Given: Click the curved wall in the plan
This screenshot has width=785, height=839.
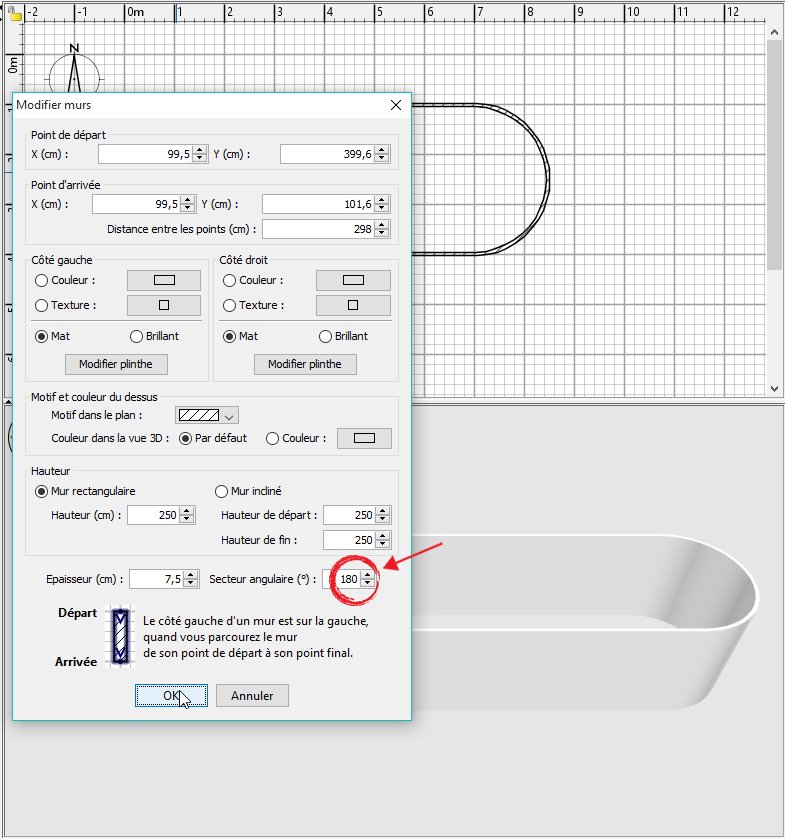Looking at the screenshot, I should click(x=546, y=179).
